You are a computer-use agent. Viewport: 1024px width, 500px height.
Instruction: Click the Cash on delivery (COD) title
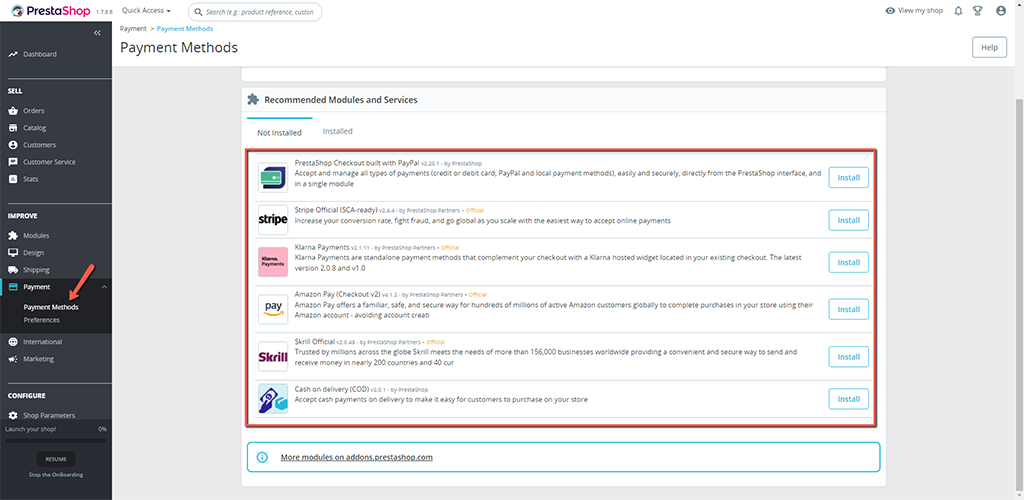click(334, 389)
